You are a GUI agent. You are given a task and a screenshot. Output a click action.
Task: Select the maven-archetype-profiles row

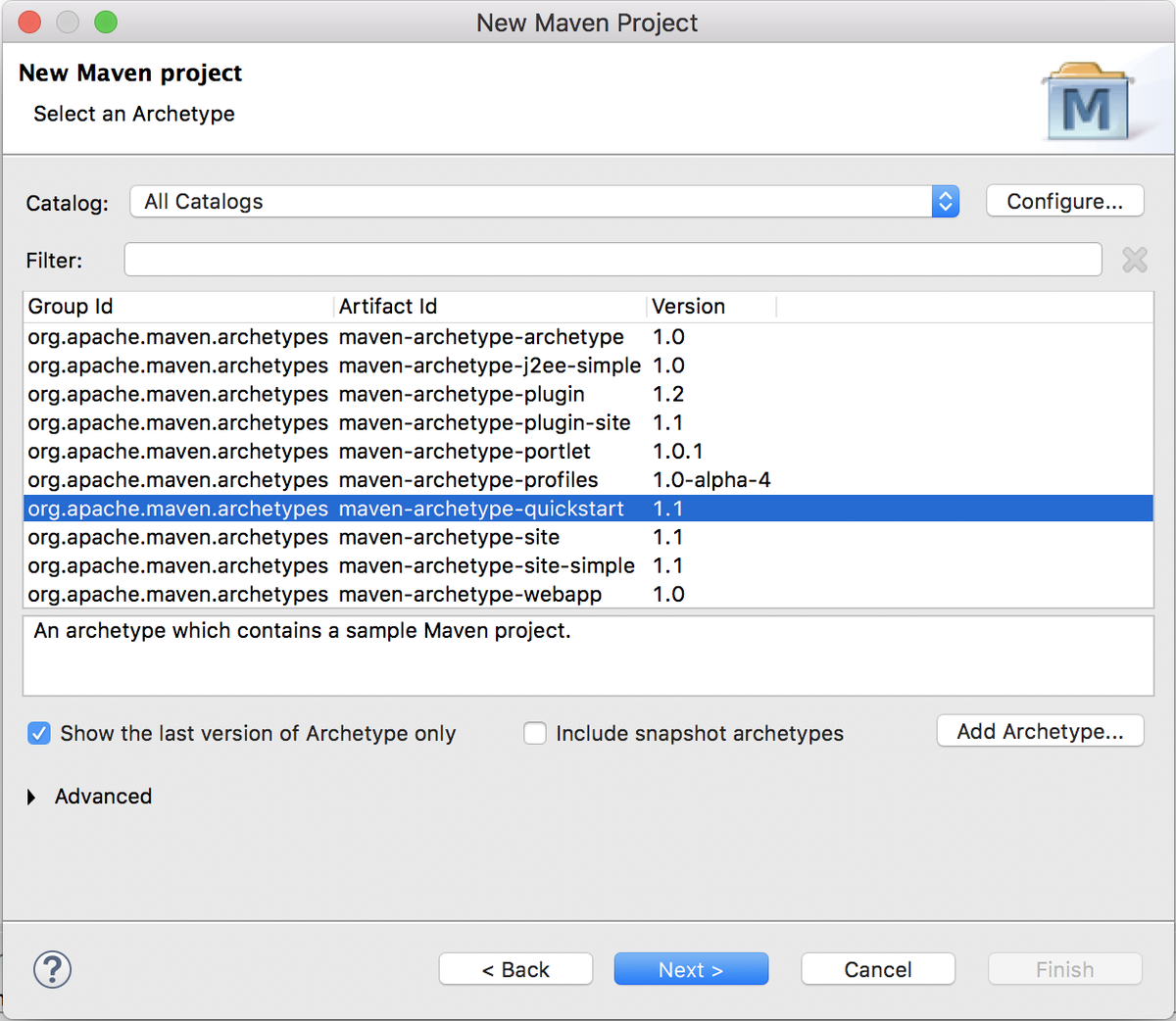(x=588, y=479)
